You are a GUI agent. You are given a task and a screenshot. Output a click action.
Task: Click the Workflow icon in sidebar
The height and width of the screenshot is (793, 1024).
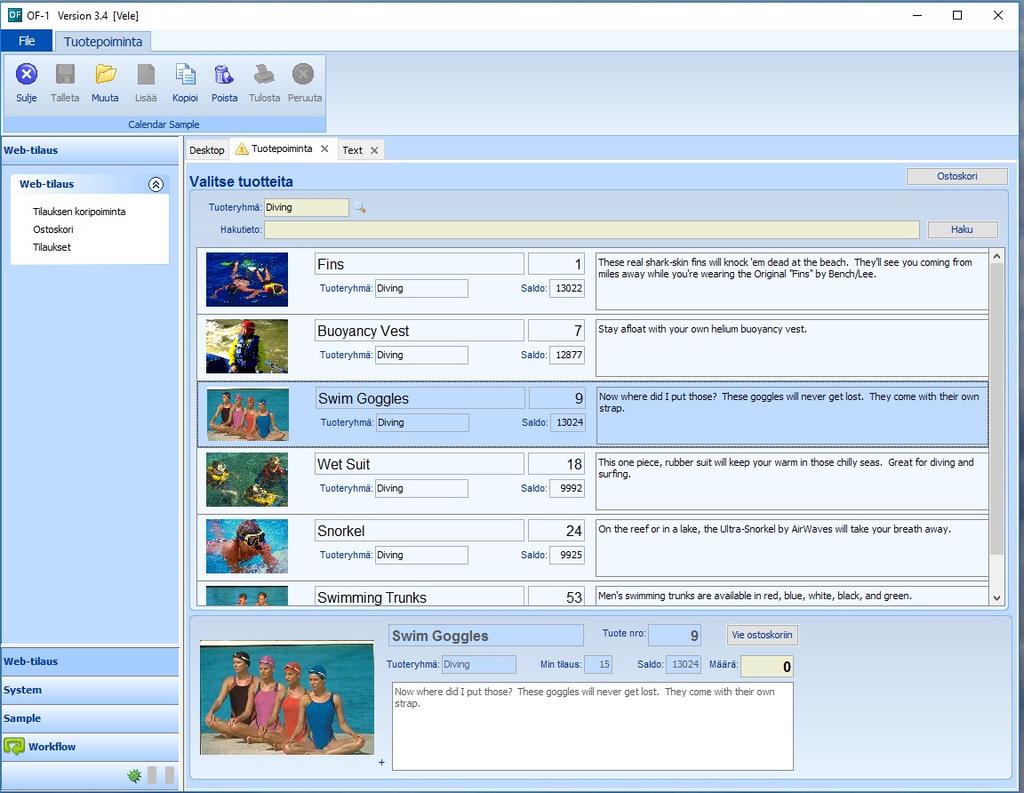[x=14, y=746]
